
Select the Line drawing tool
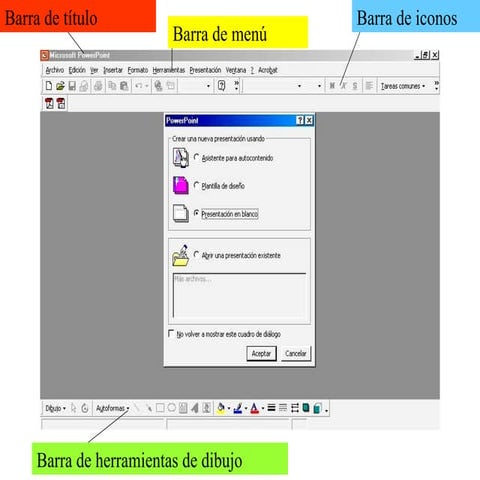[x=137, y=408]
